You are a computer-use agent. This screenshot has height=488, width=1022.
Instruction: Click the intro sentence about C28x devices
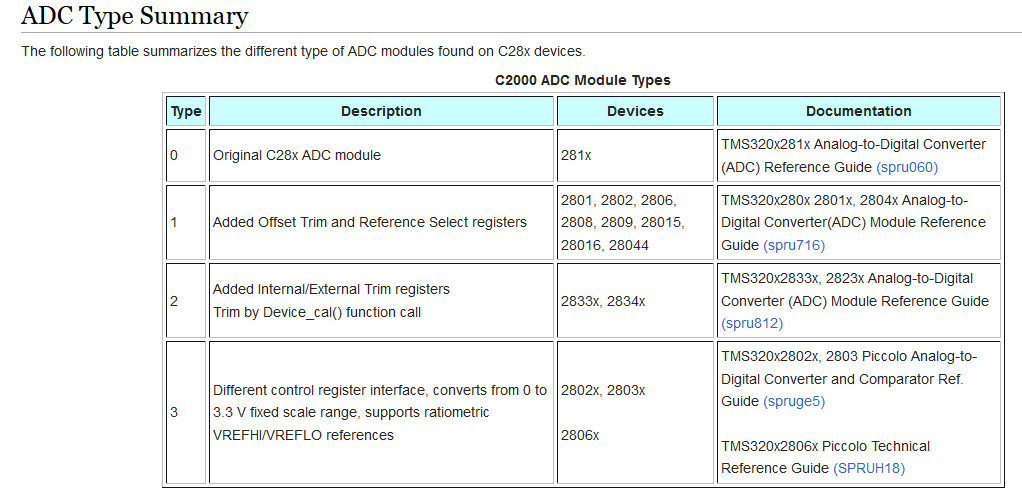[x=303, y=51]
